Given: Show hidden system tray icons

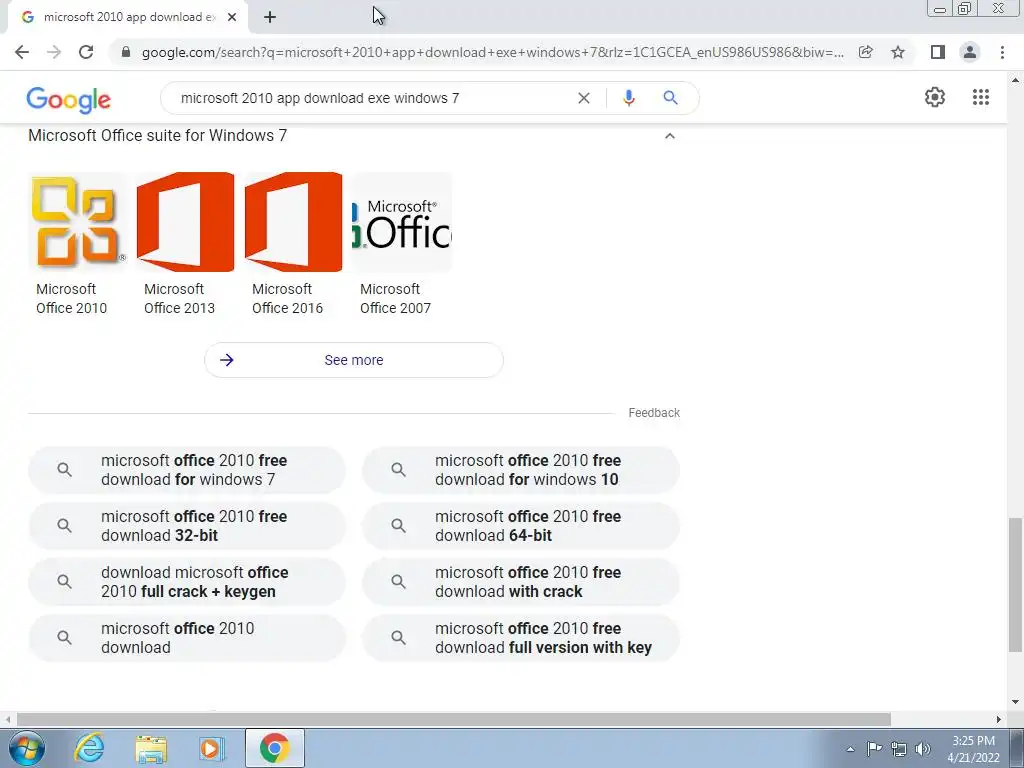Looking at the screenshot, I should [x=850, y=749].
